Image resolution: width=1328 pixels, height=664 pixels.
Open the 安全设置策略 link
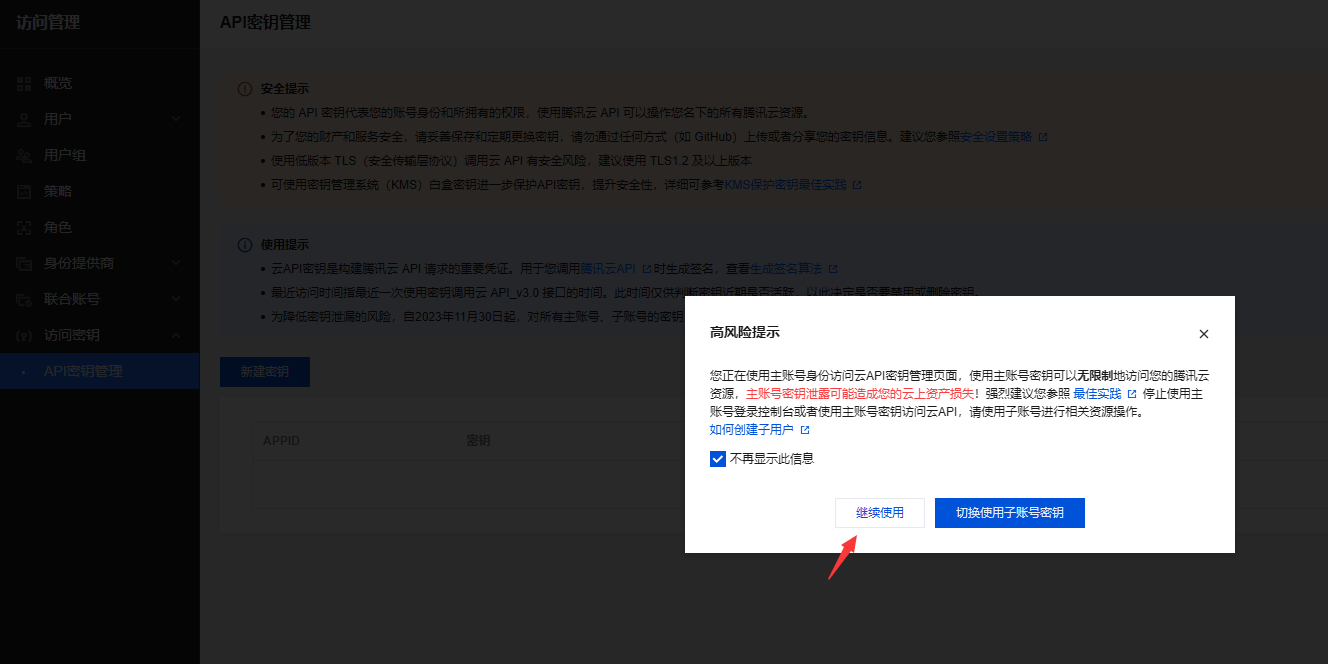point(995,137)
